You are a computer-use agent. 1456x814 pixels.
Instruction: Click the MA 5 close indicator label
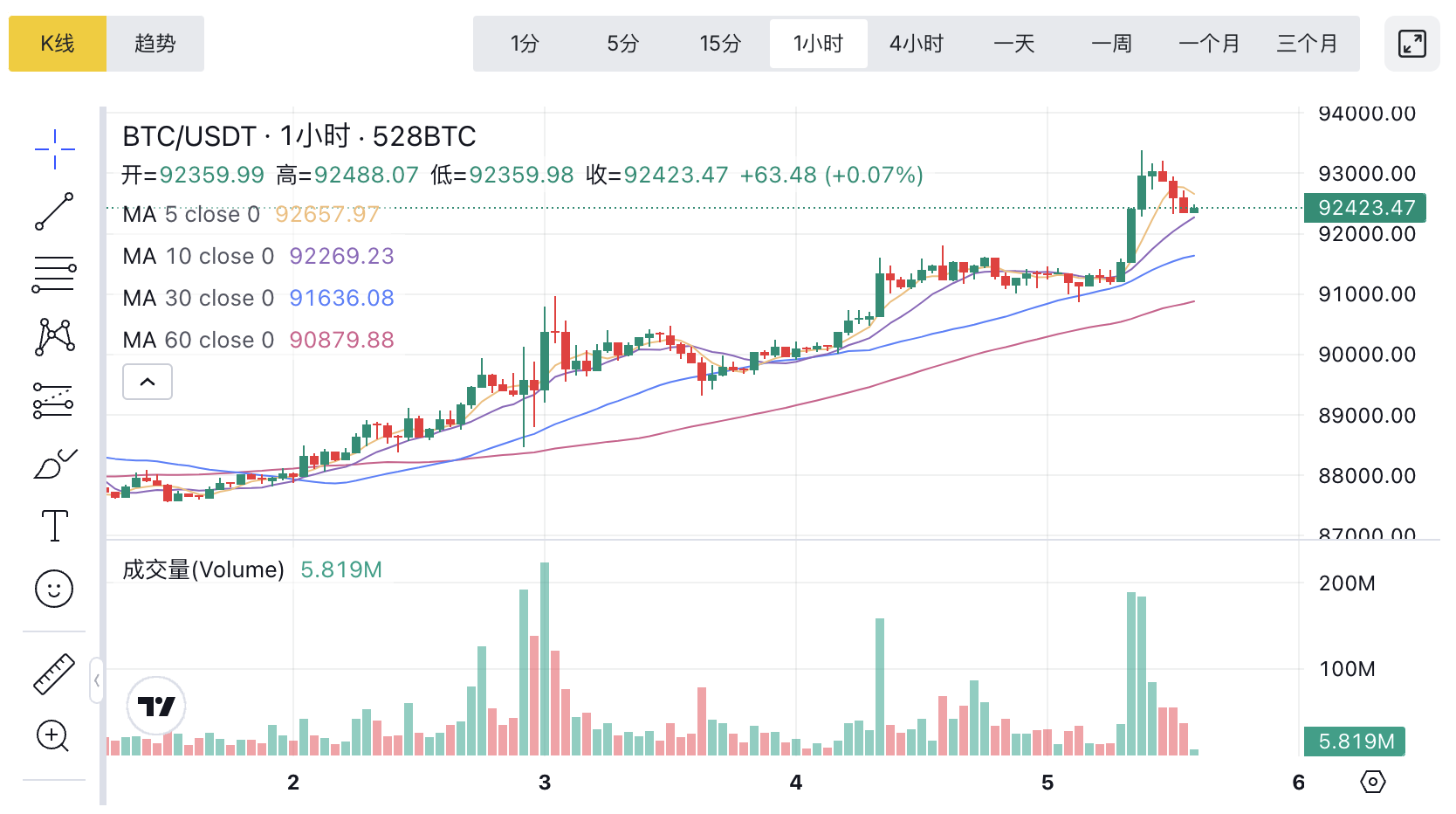[x=191, y=214]
